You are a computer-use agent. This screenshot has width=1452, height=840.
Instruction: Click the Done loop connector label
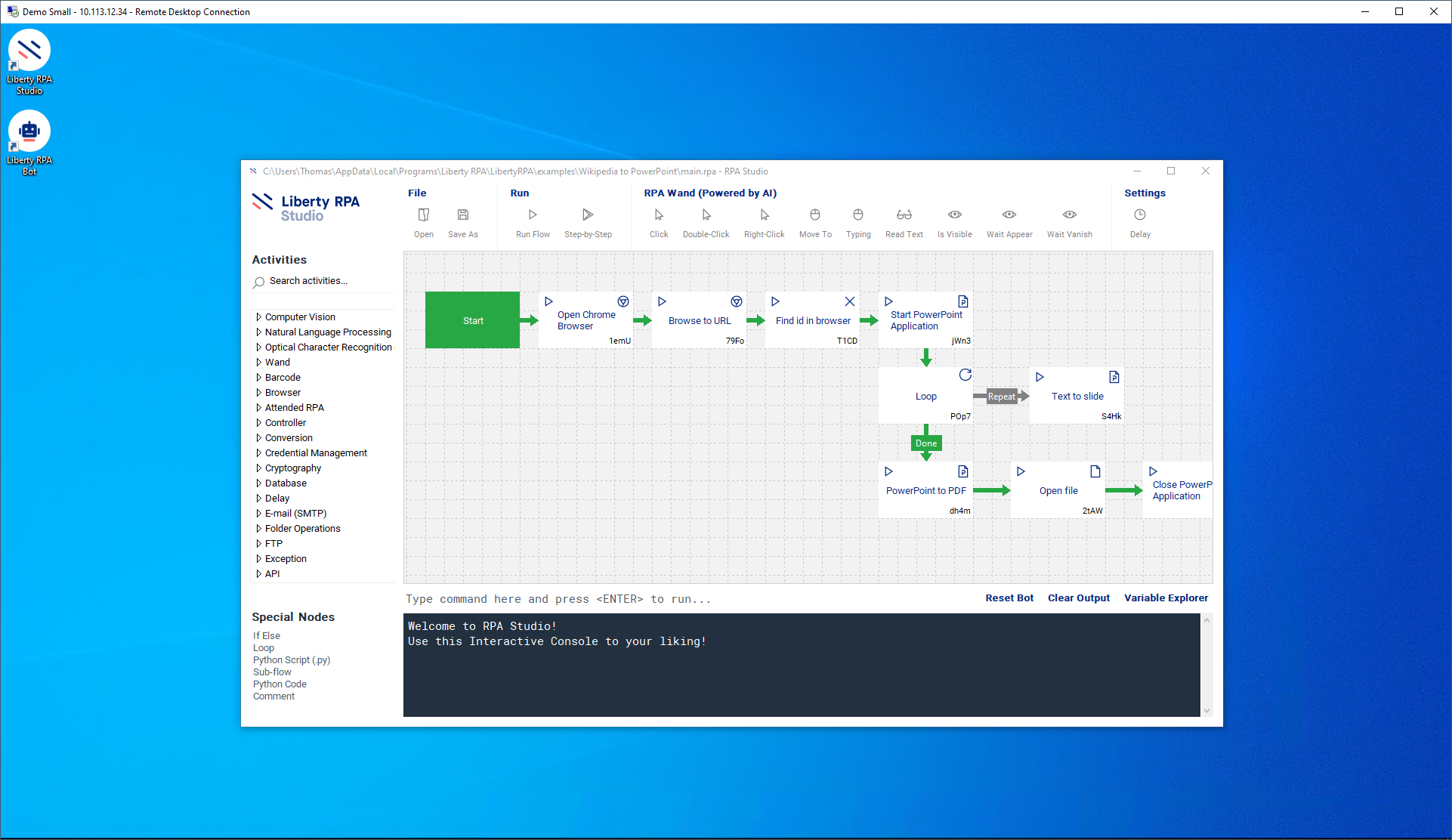point(926,443)
